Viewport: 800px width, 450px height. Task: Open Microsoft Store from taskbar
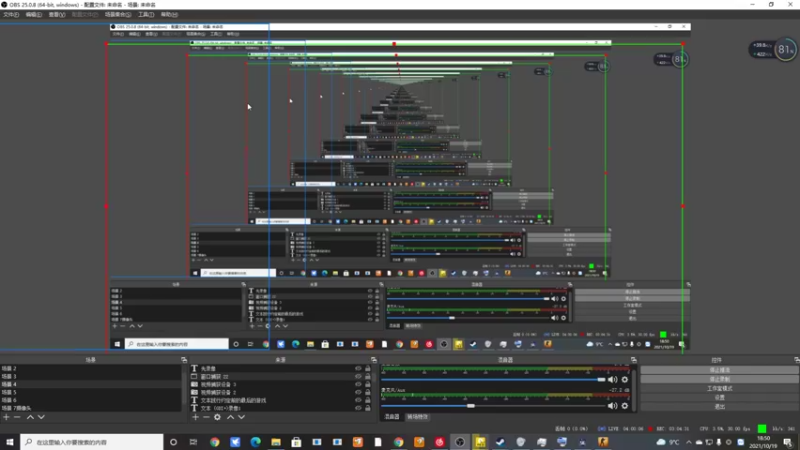[x=296, y=442]
